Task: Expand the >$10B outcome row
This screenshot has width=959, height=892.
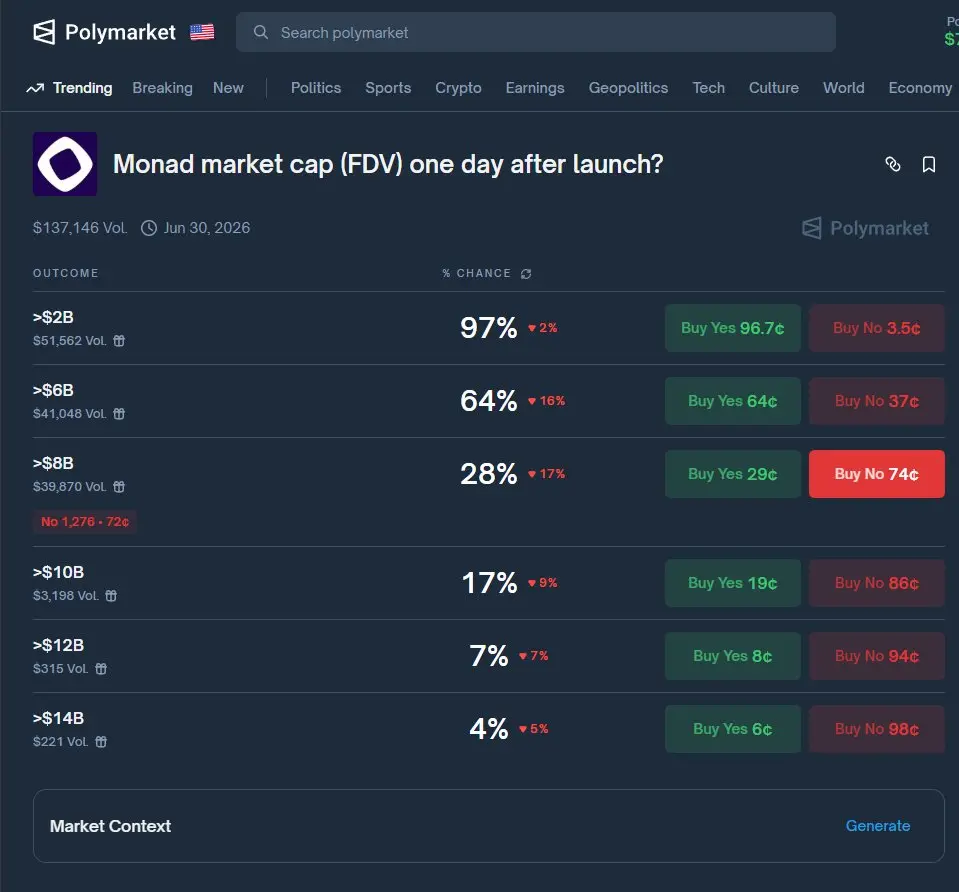Action: coord(489,583)
